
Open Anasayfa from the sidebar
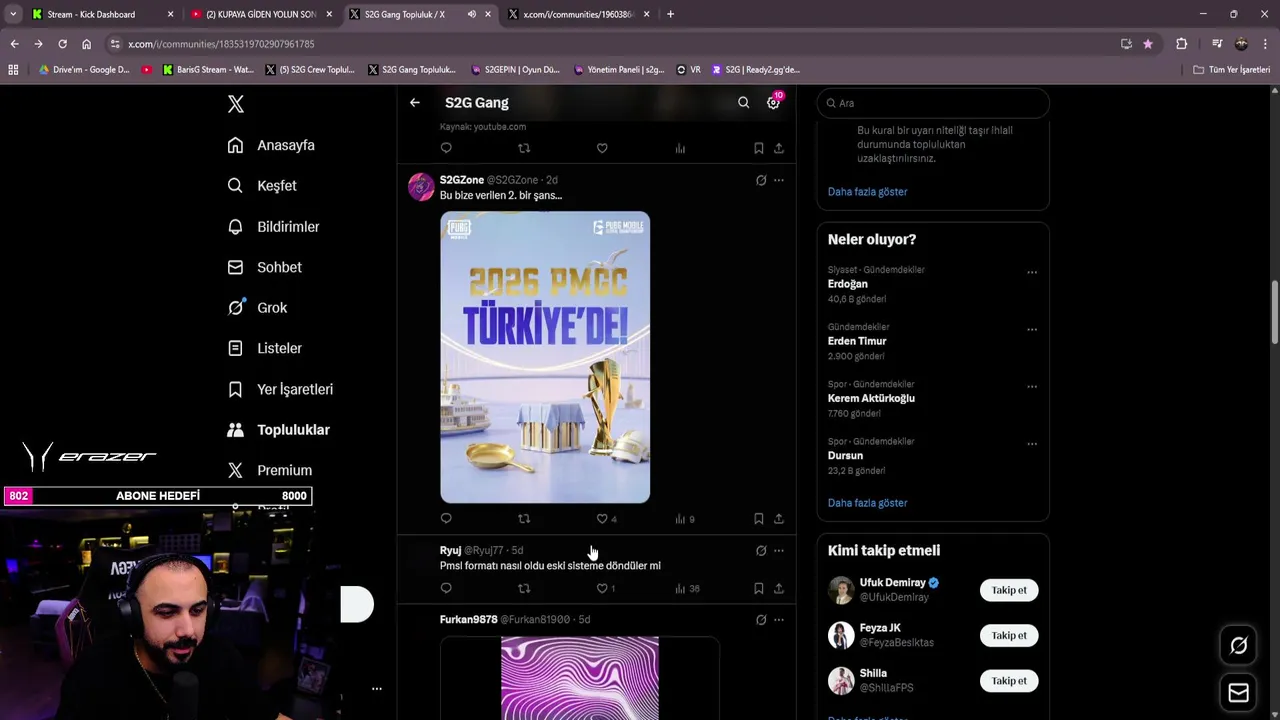[x=271, y=145]
